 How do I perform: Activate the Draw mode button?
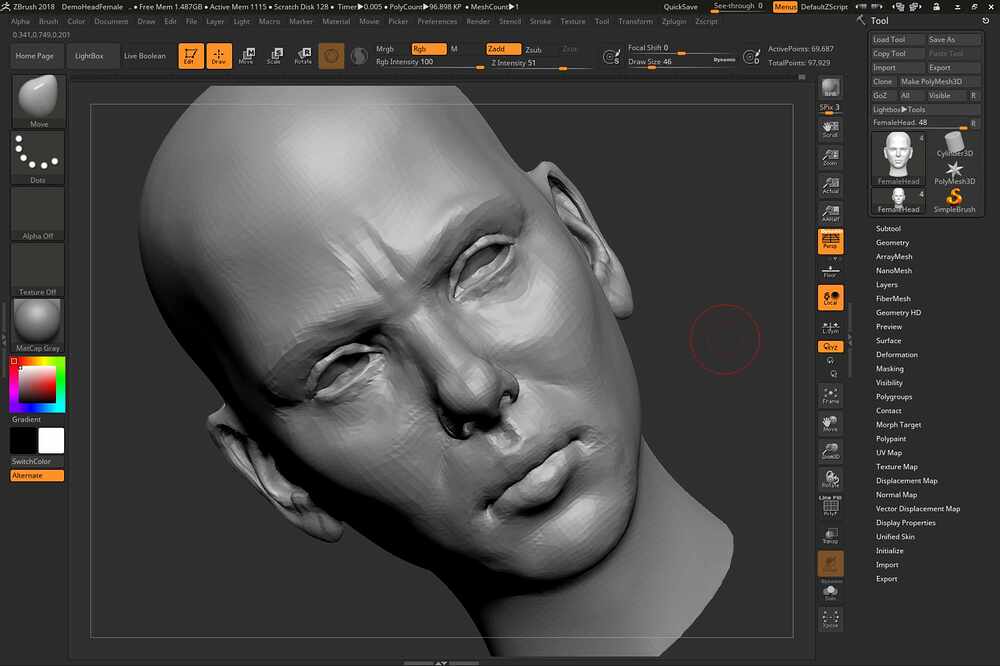coord(219,56)
